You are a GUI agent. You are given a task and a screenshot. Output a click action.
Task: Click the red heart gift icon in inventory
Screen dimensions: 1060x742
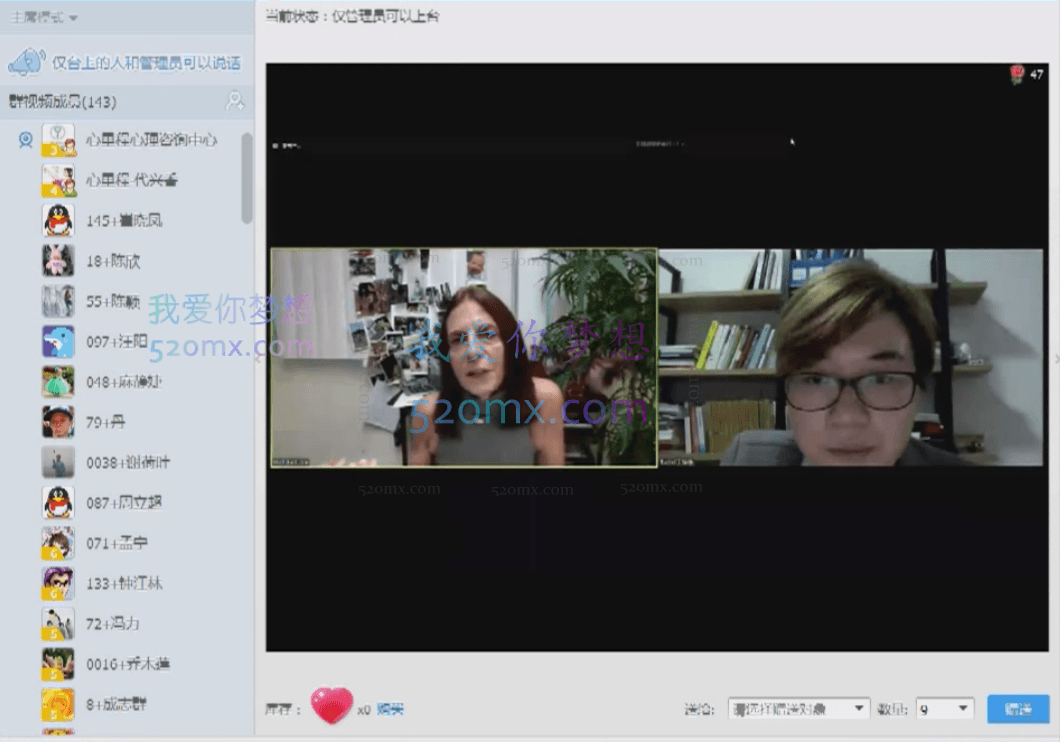(x=331, y=705)
